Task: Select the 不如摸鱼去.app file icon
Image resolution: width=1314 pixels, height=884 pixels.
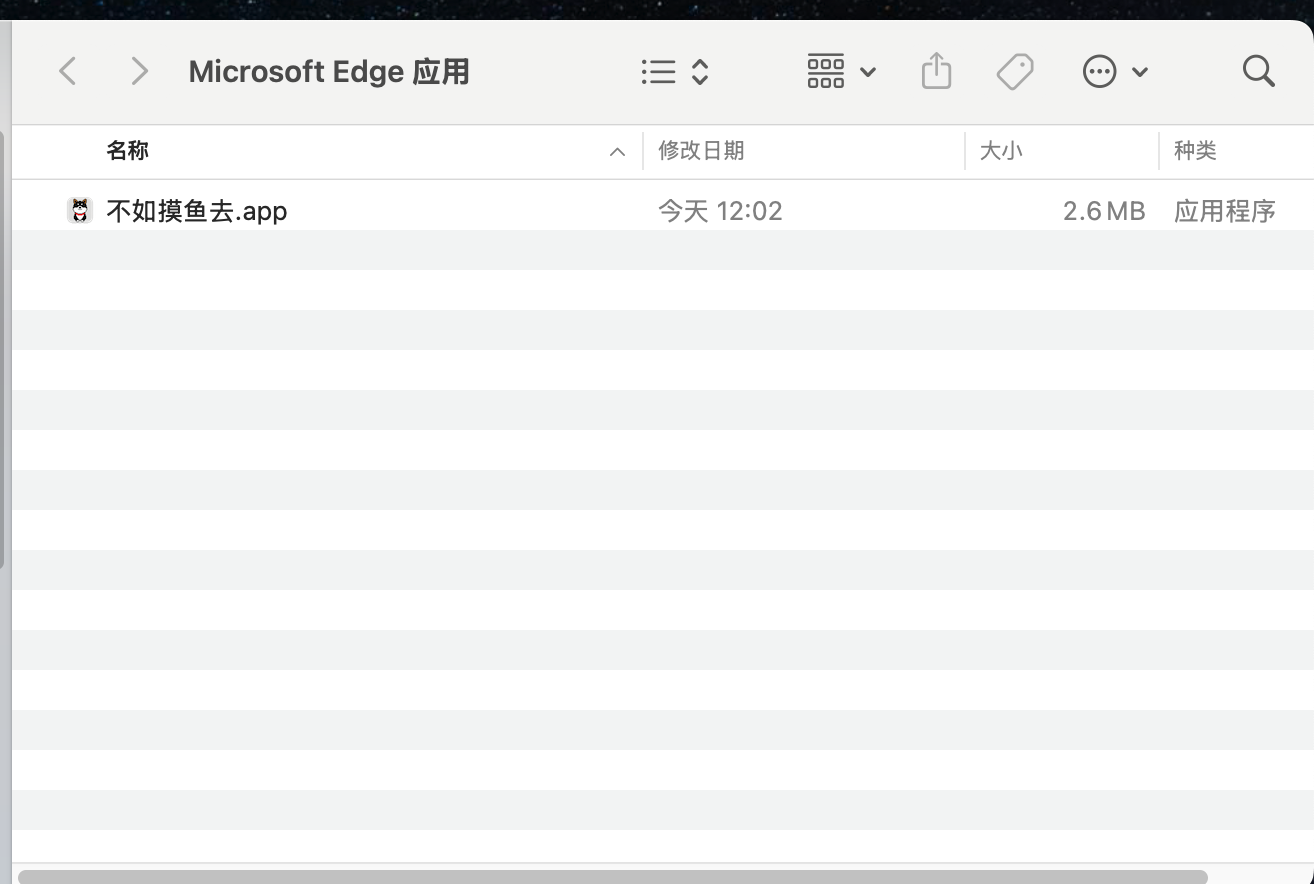Action: 80,211
